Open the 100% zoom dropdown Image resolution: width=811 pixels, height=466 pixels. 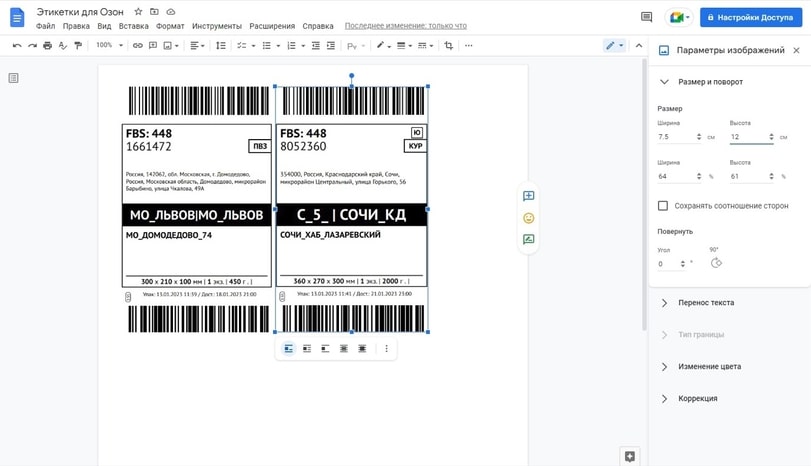tap(109, 46)
